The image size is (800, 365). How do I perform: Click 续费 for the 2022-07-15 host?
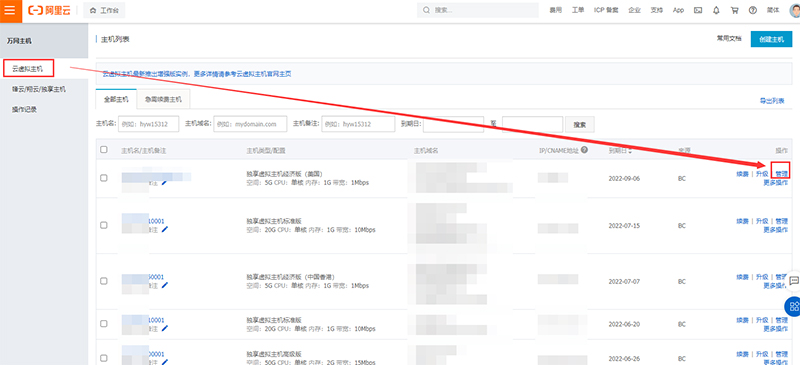[x=742, y=221]
